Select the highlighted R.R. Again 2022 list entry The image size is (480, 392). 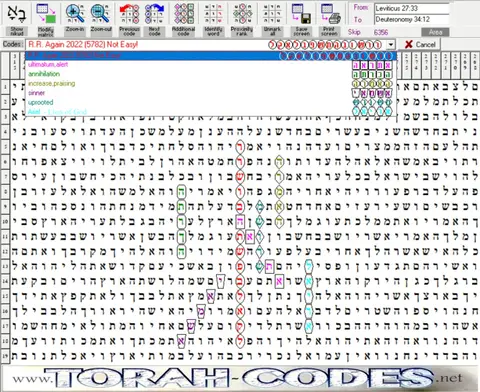click(211, 56)
